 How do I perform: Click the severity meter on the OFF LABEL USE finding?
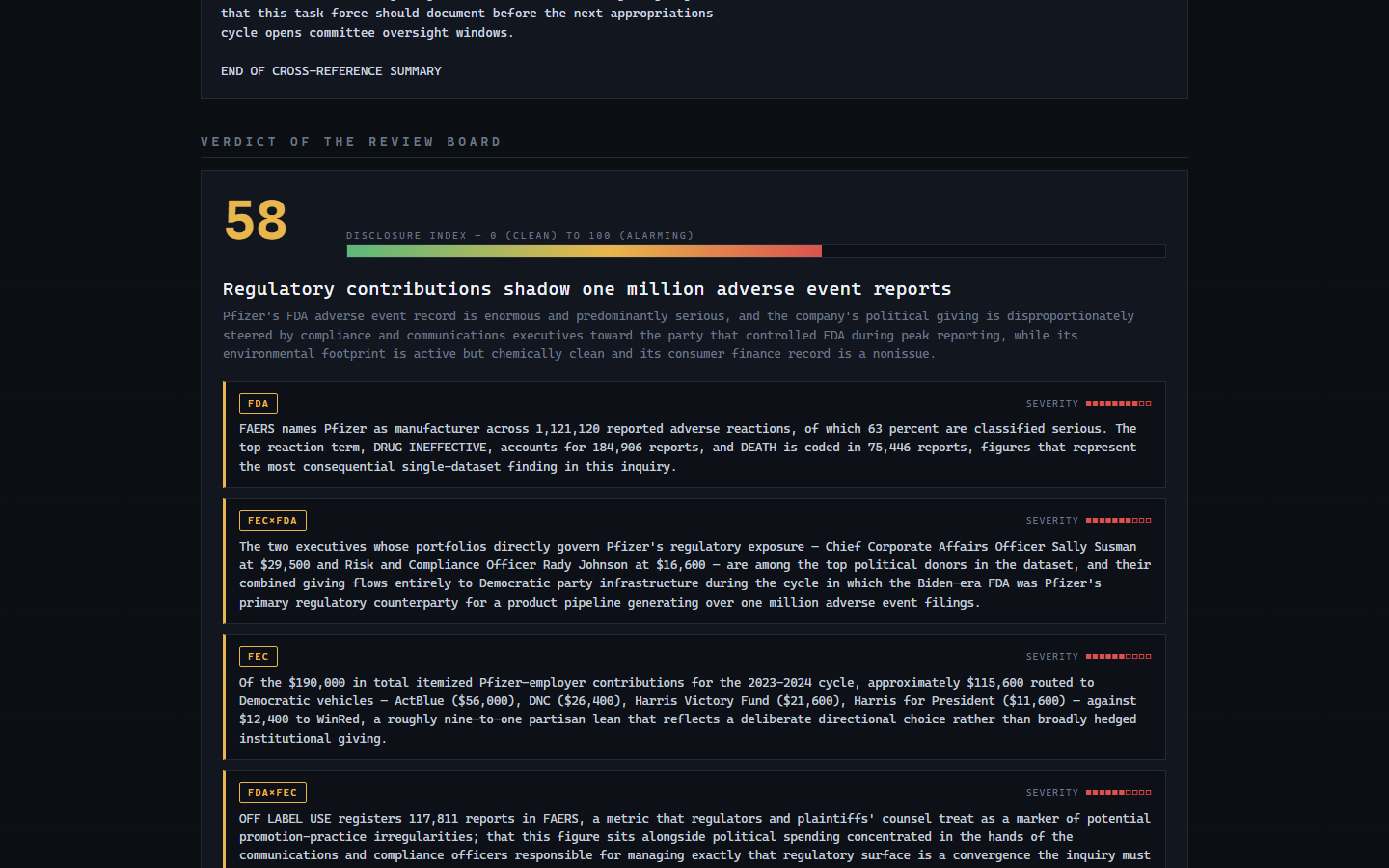(1118, 793)
